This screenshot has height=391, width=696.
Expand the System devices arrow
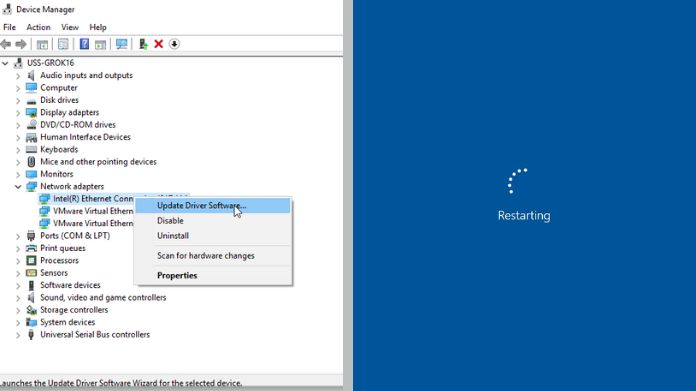coord(18,323)
